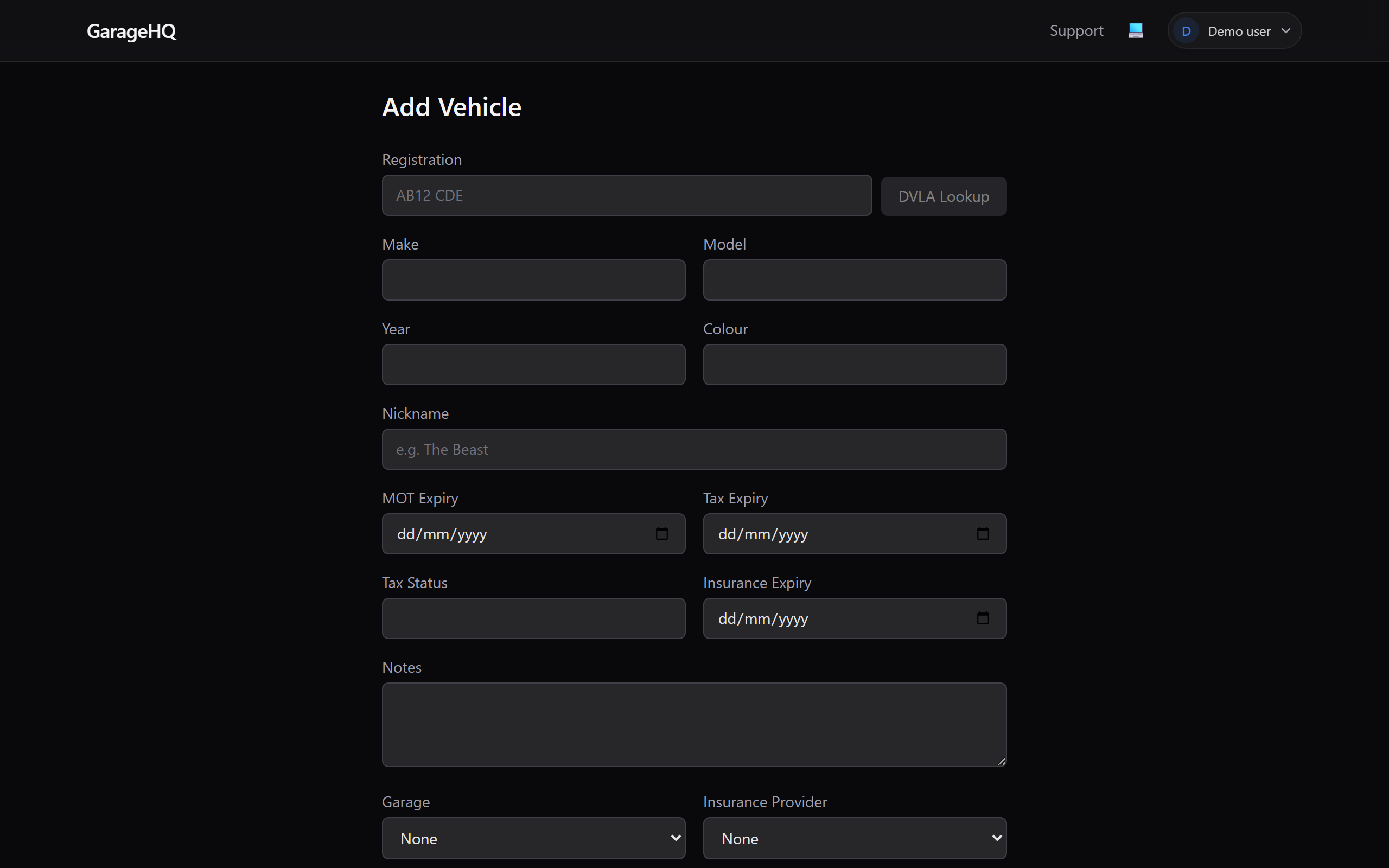Open the Insurance Expiry calendar picker icon
The image size is (1389, 868).
(983, 618)
